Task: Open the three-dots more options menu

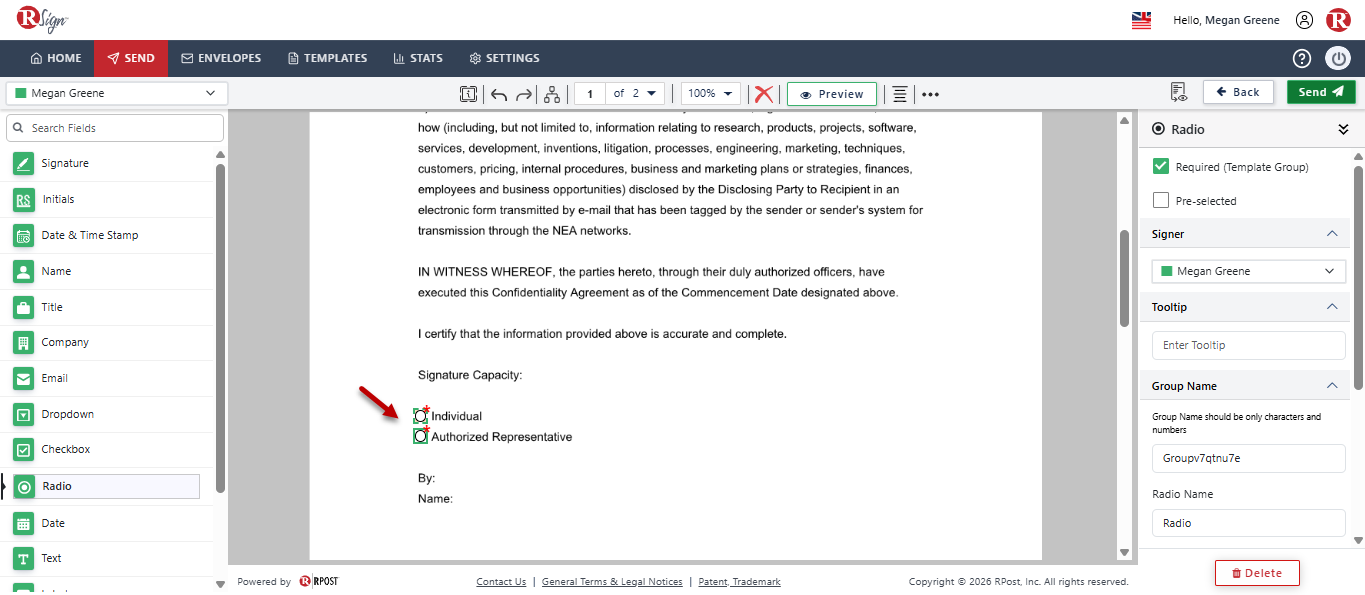Action: (x=930, y=94)
